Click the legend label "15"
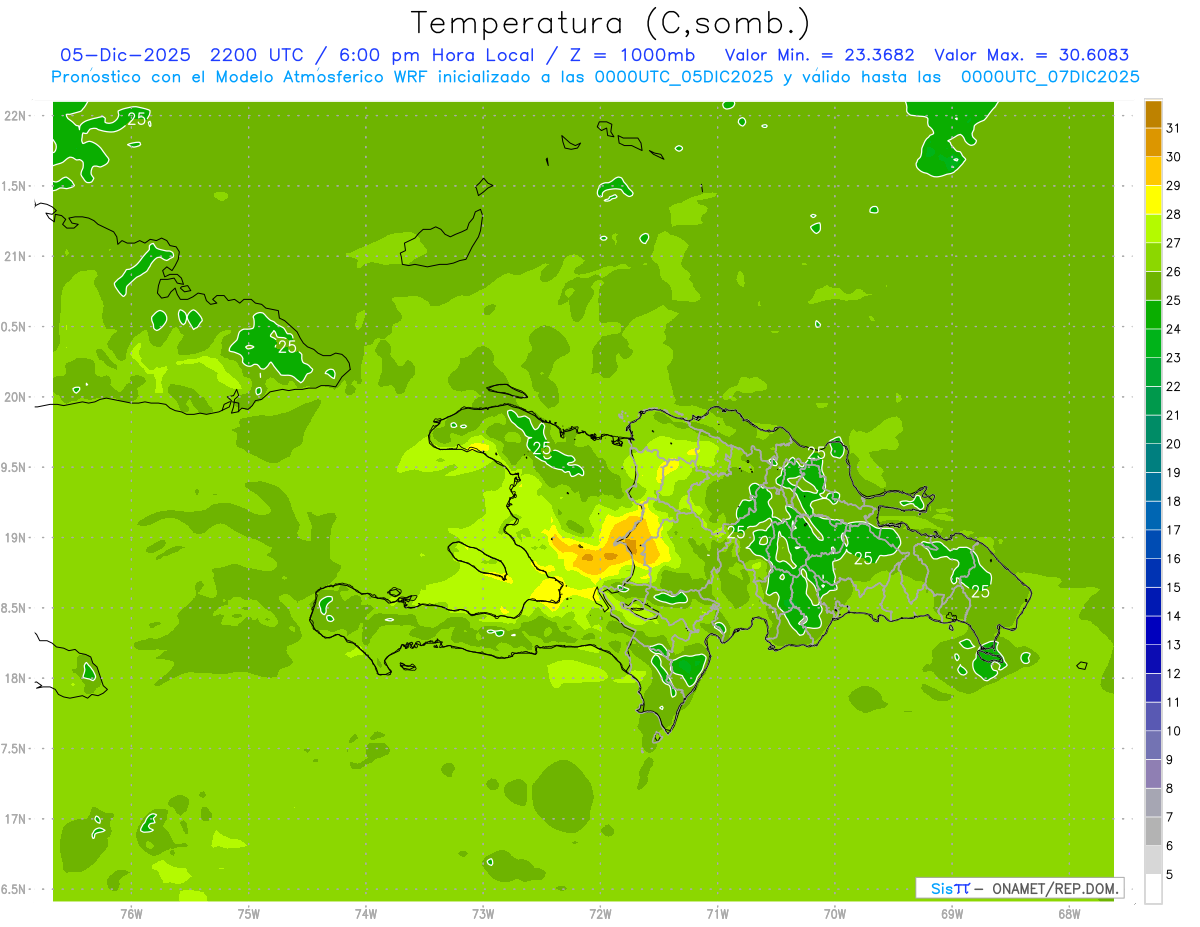 (x=1174, y=587)
